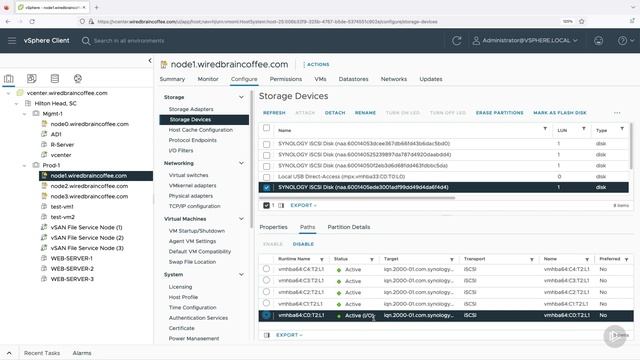Check the SYNOLOGY disk naa.6001405f2eb3d6d row
The height and width of the screenshot is (360, 640).
click(267, 166)
